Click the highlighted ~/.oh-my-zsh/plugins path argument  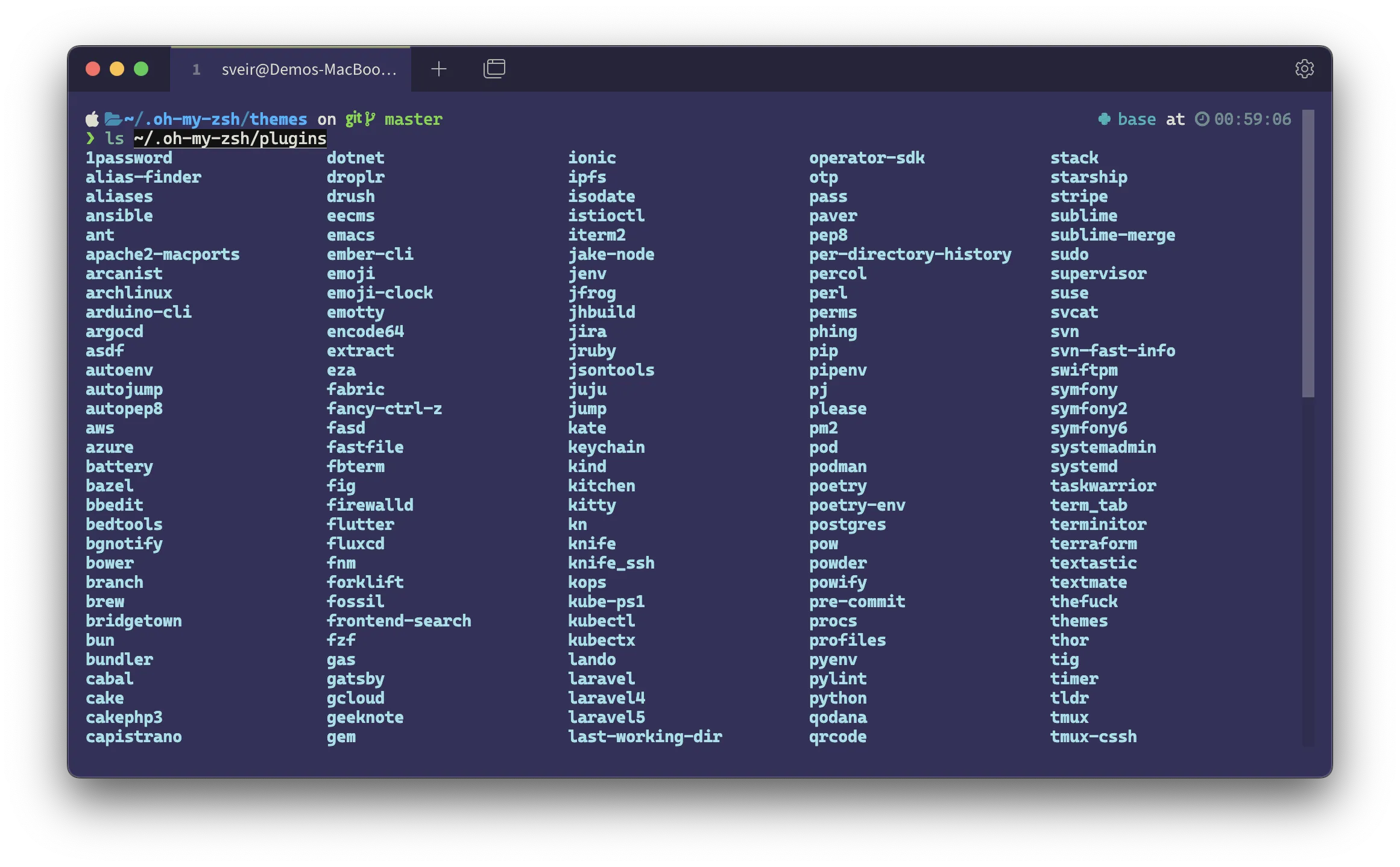(230, 138)
